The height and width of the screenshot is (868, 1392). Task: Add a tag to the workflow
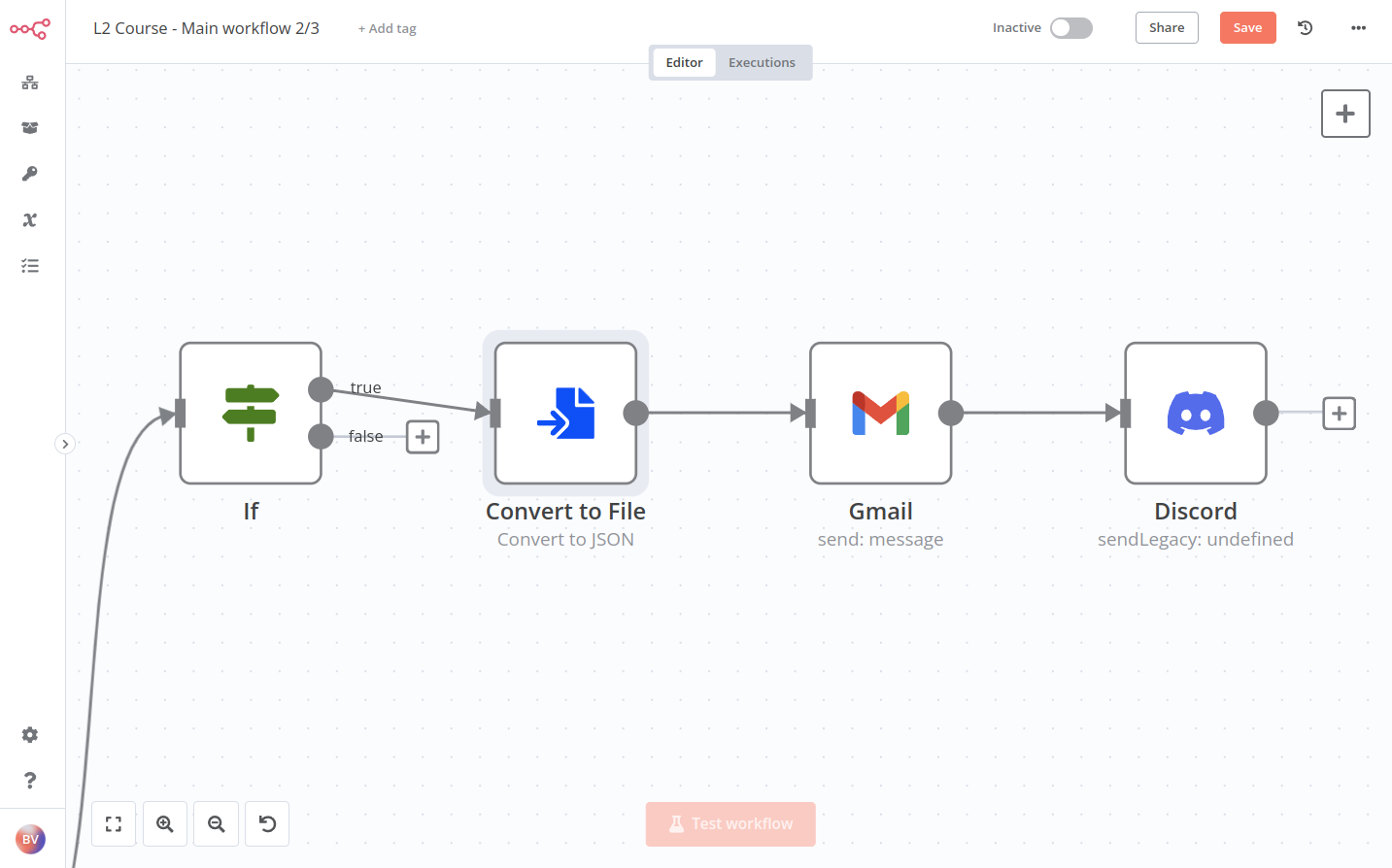[x=387, y=28]
